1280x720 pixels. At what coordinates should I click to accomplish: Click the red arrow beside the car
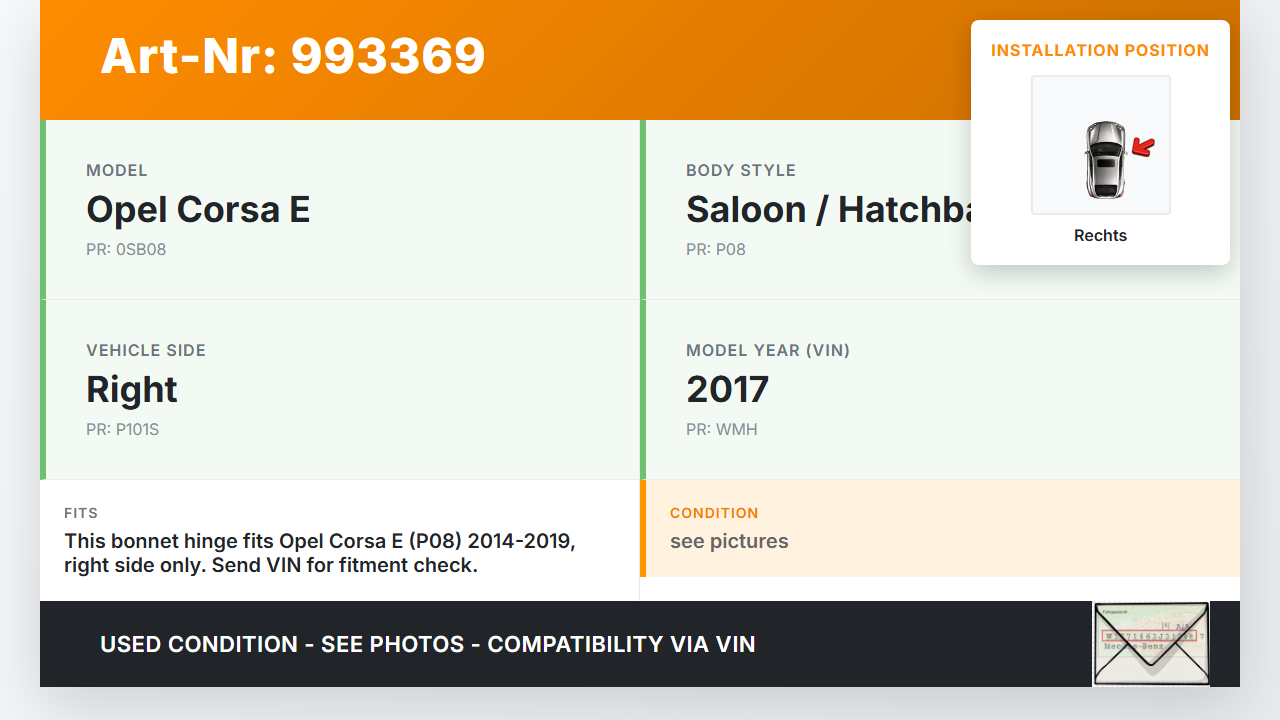click(x=1143, y=148)
